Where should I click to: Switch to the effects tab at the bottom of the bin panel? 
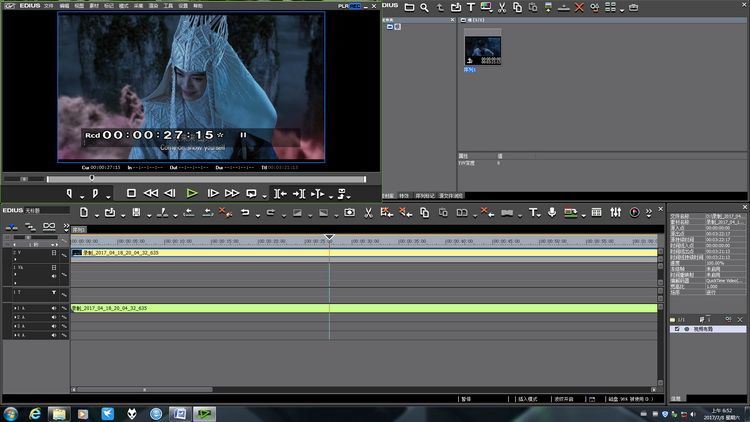point(404,196)
